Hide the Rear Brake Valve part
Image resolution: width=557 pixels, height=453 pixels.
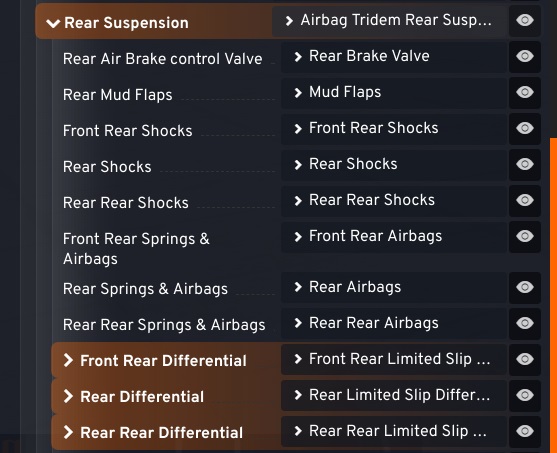click(525, 56)
